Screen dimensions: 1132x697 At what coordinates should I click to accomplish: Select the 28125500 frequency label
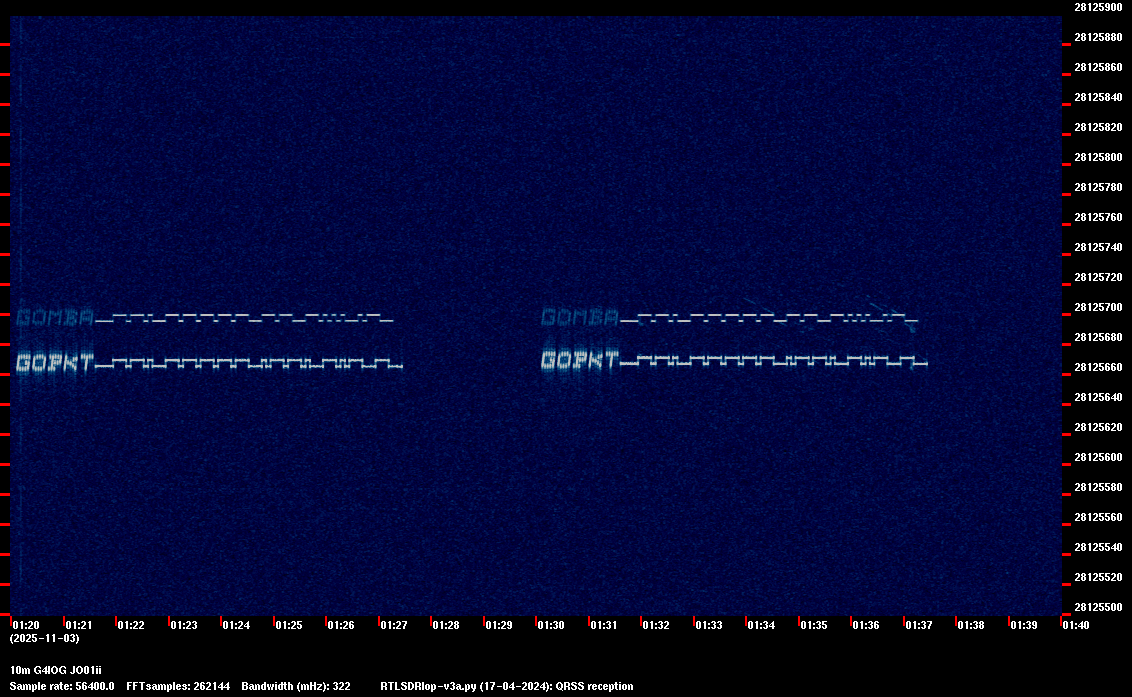click(1098, 607)
